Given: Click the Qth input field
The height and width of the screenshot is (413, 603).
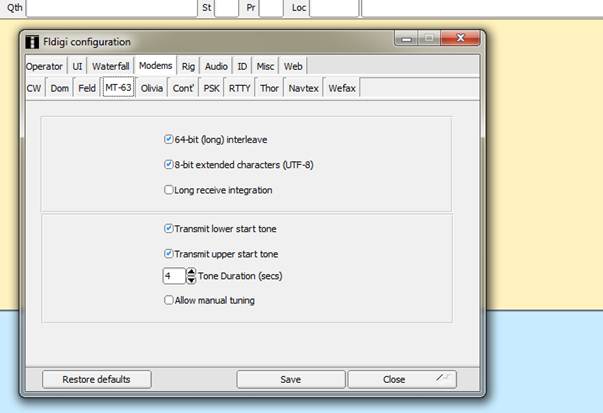Looking at the screenshot, I should (x=110, y=8).
